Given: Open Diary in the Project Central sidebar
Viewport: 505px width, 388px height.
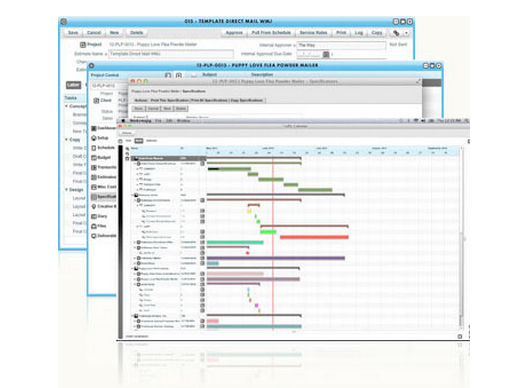Looking at the screenshot, I should (99, 216).
